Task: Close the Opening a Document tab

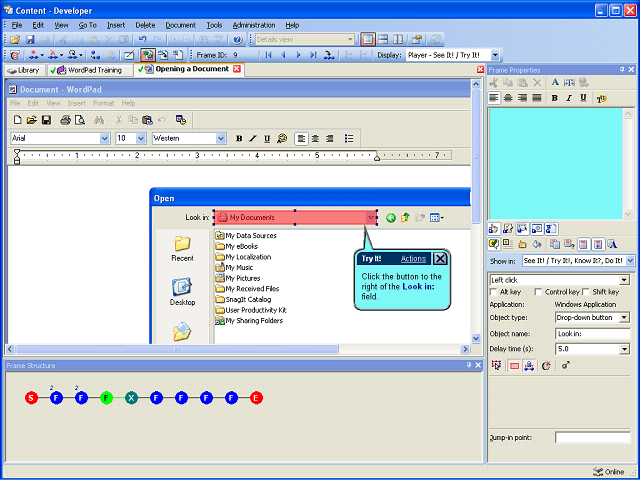Action: click(x=237, y=69)
